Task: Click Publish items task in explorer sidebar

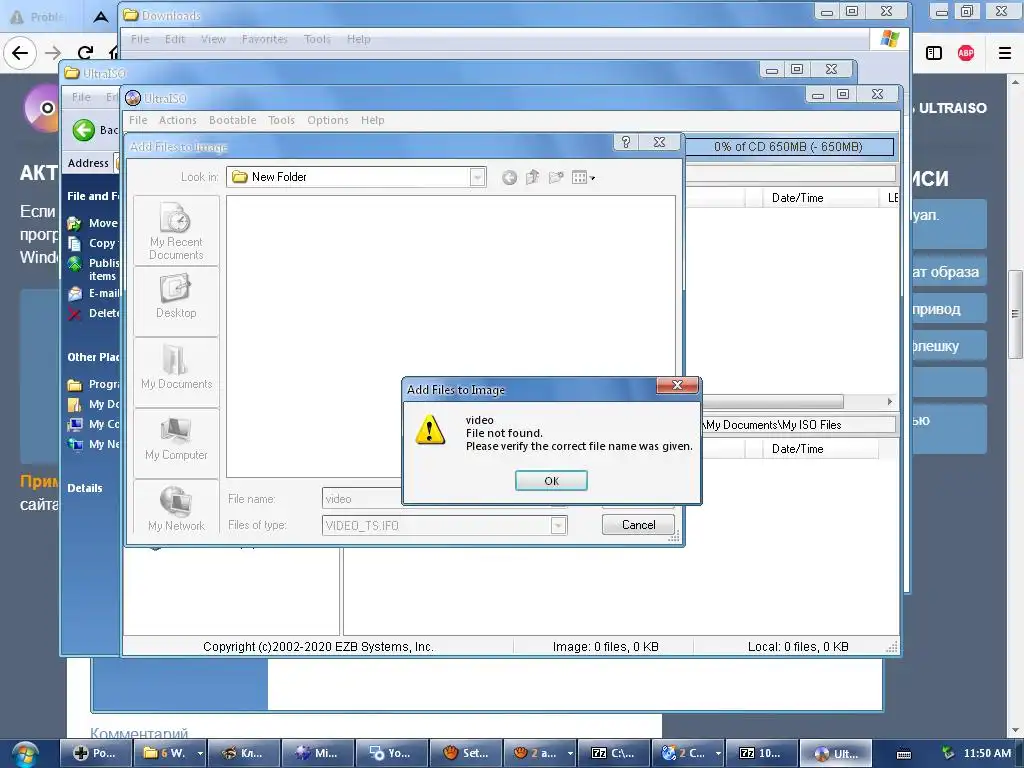Action: (95, 269)
